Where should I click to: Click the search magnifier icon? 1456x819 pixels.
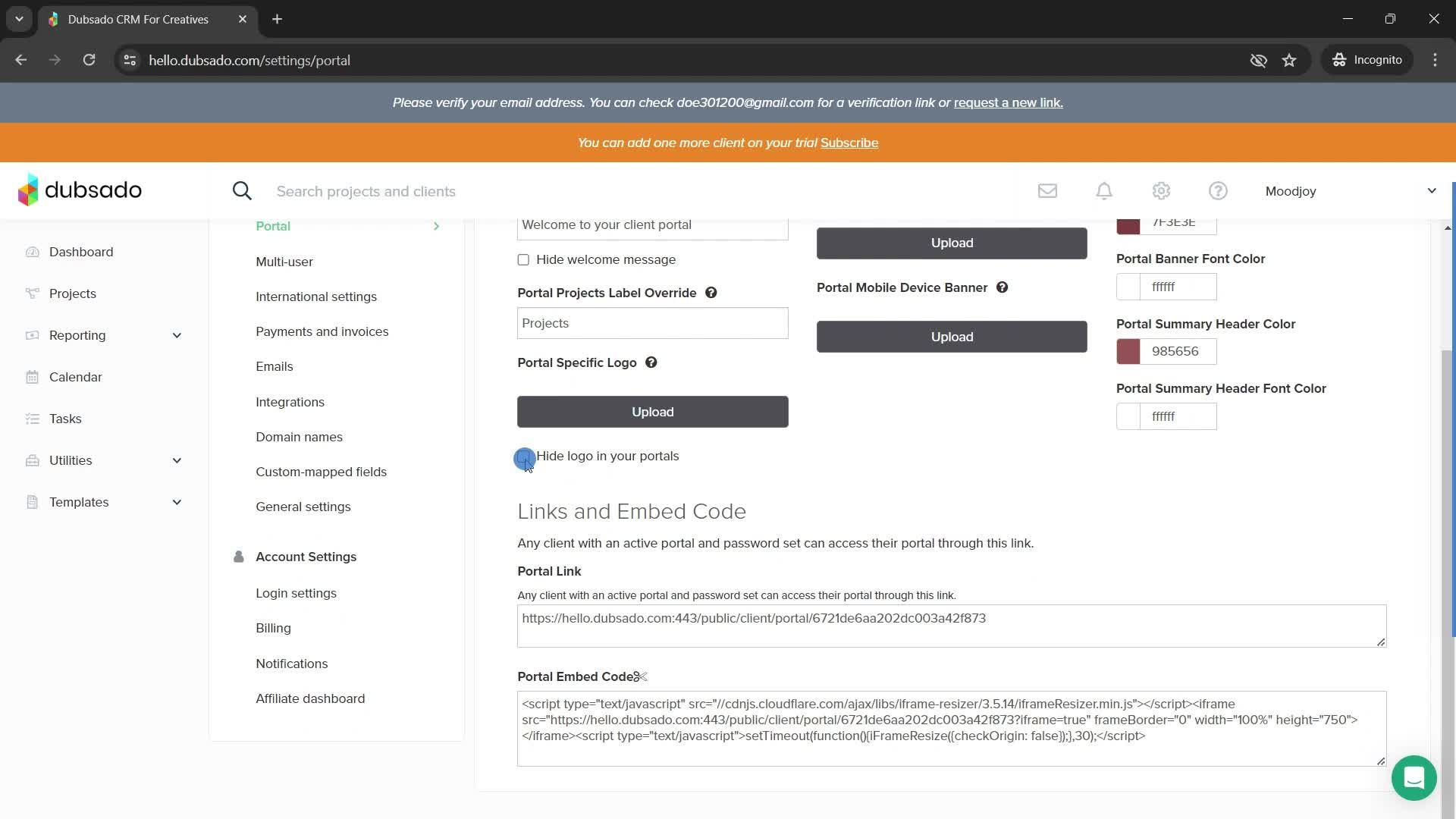click(x=242, y=191)
